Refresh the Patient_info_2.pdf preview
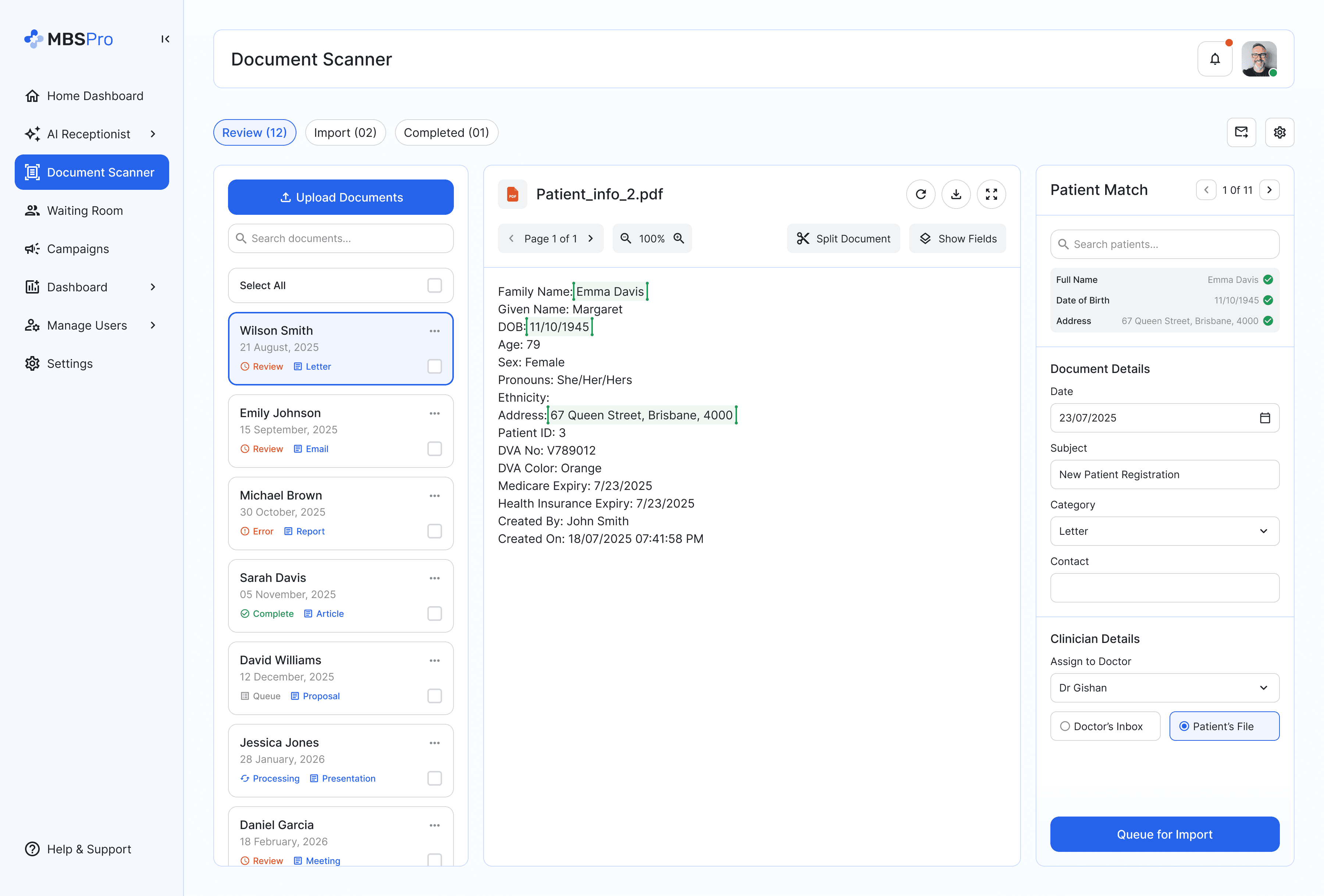 921,194
